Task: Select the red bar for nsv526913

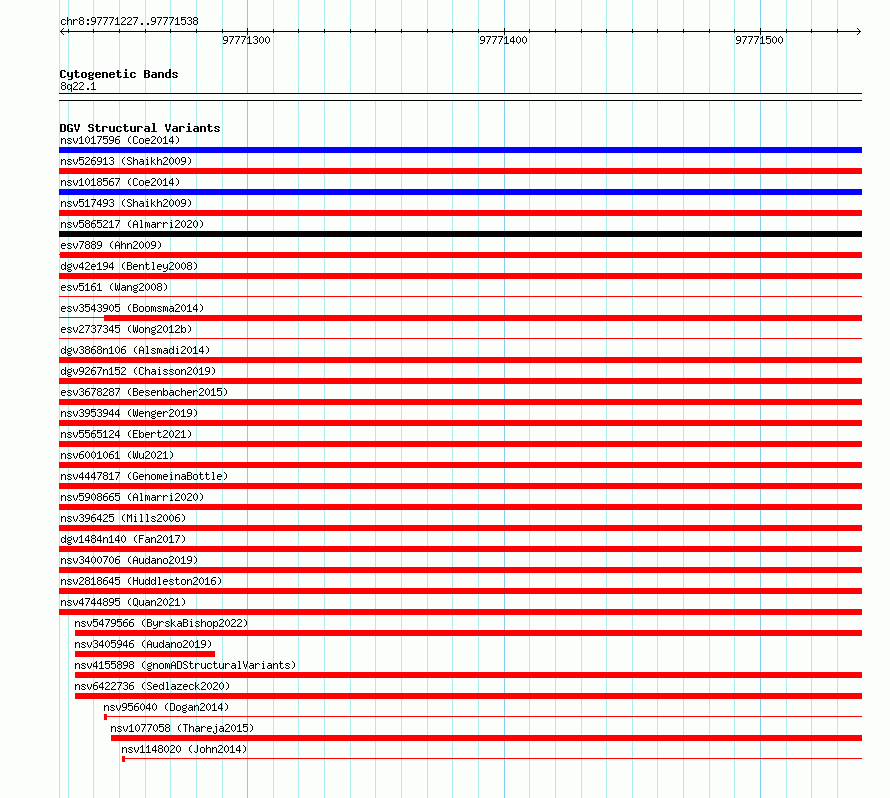Action: point(460,171)
